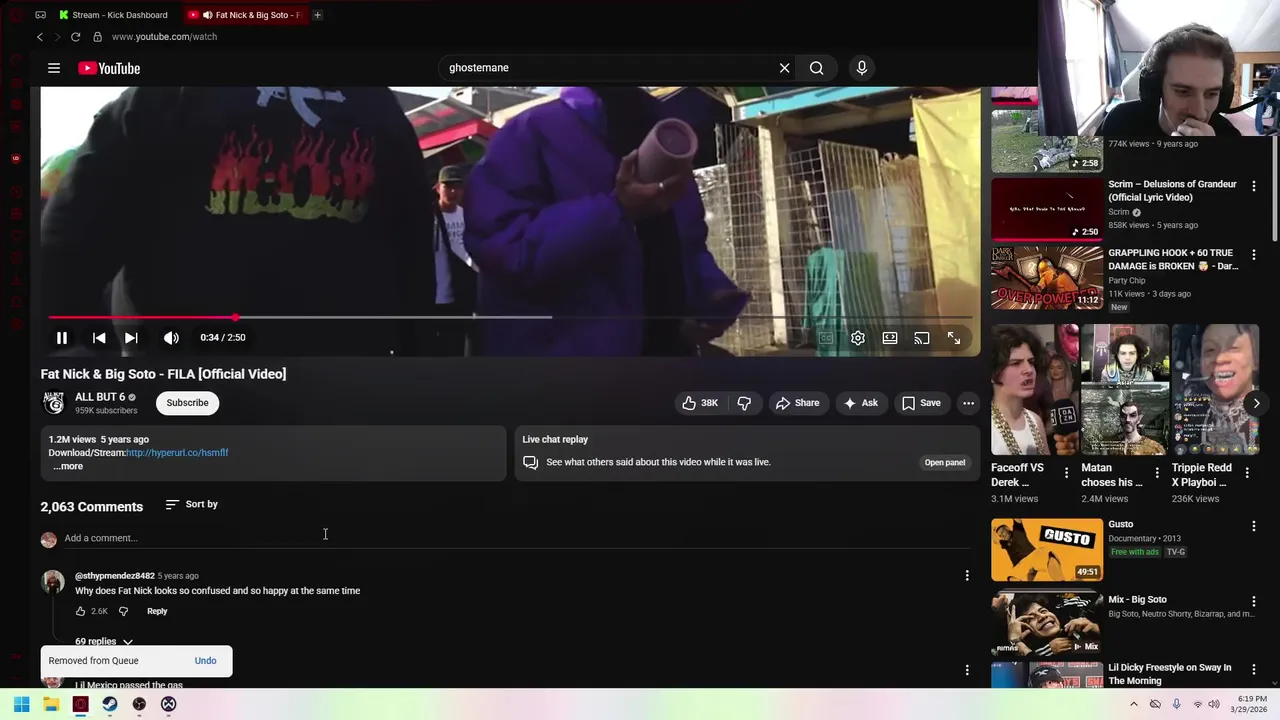Toggle closed captions on player
This screenshot has height=720, width=1280.
coord(826,338)
